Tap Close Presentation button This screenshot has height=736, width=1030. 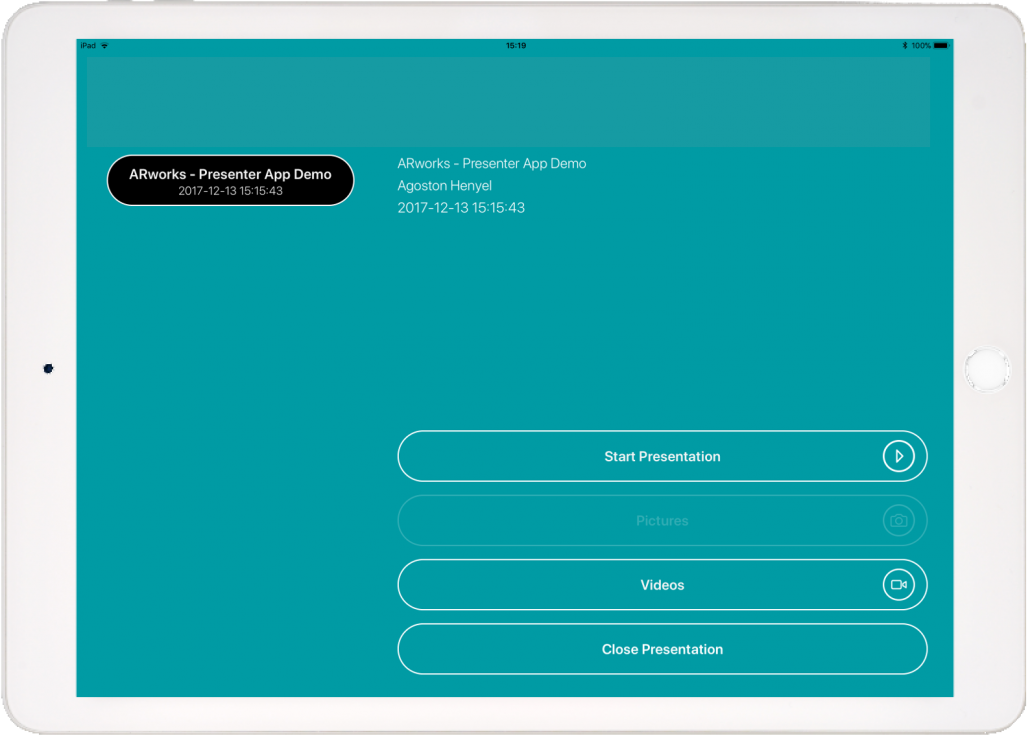tap(662, 649)
